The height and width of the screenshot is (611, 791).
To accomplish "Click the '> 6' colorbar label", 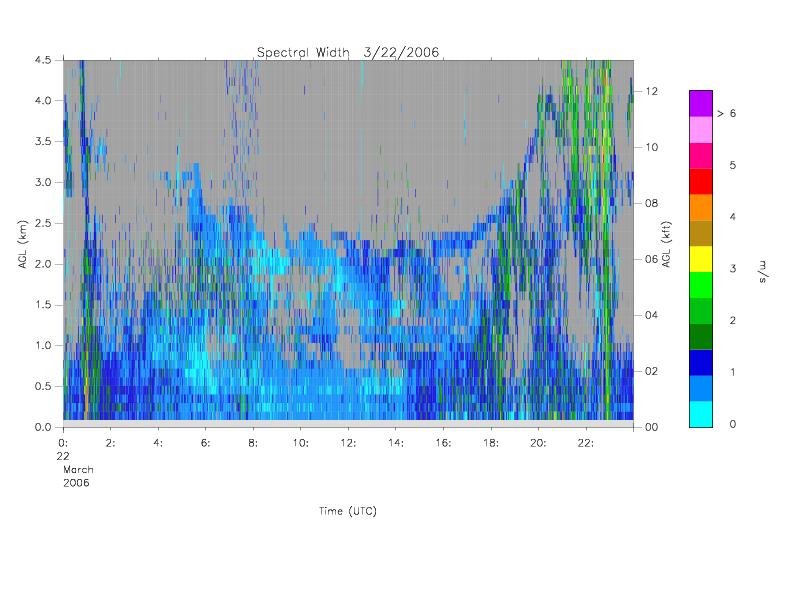I will (726, 114).
